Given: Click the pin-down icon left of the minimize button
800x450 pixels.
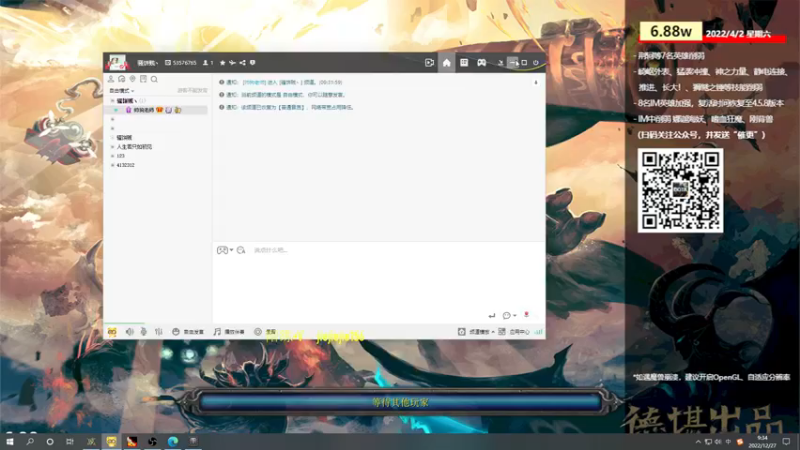Looking at the screenshot, I should [501, 63].
